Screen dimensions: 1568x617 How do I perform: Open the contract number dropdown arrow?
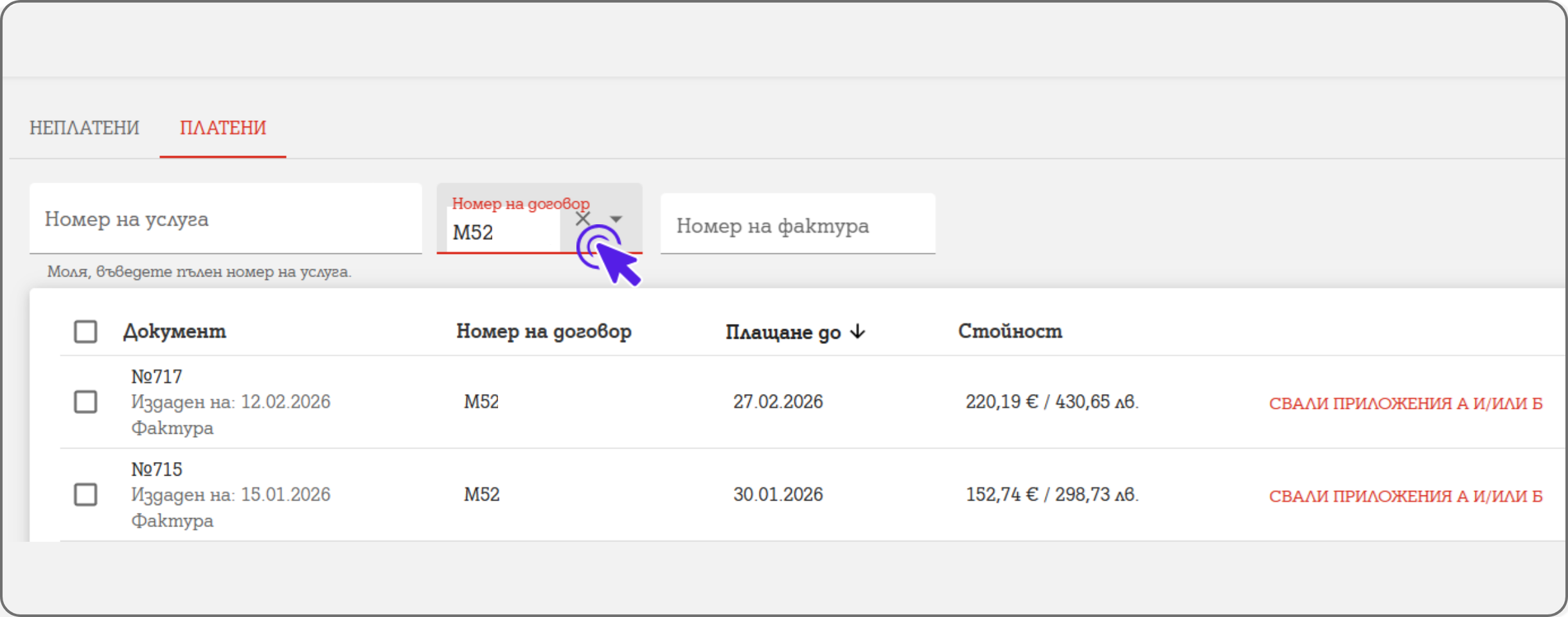click(616, 219)
